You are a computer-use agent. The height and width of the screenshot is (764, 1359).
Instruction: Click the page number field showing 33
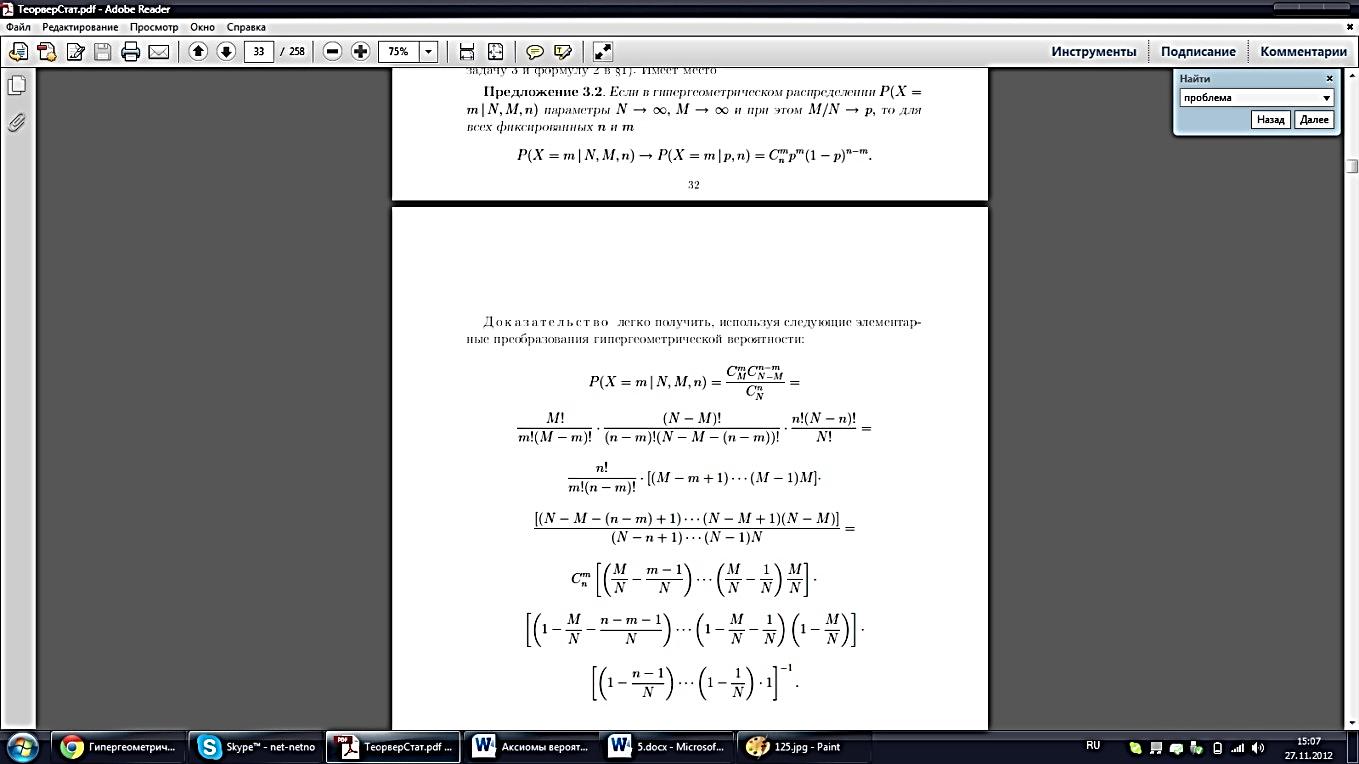coord(259,51)
